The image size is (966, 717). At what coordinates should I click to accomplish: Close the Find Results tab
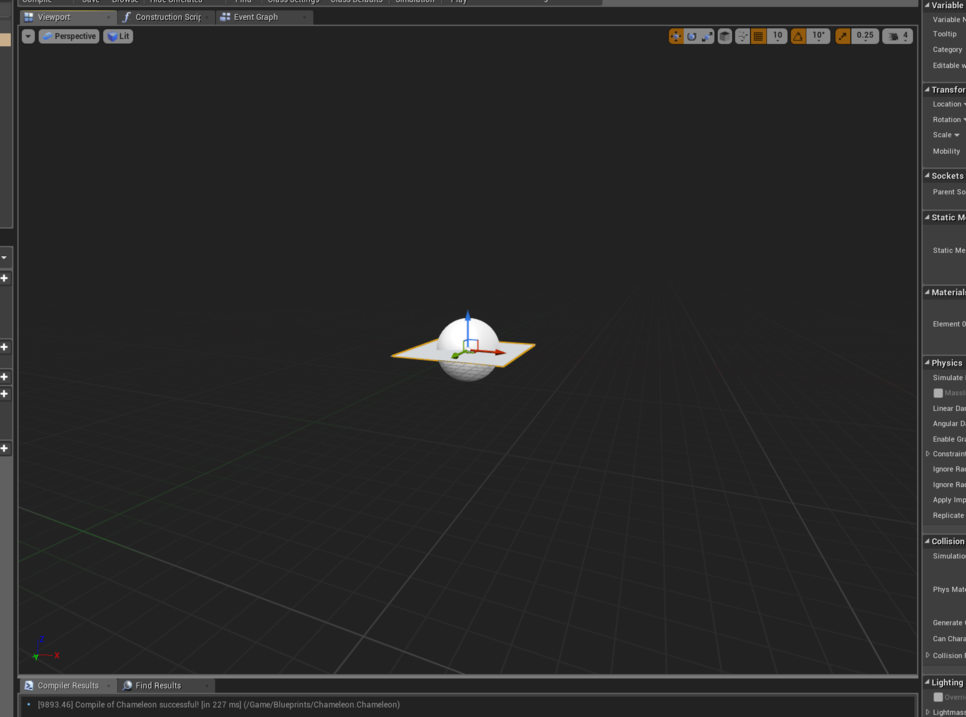pos(206,686)
